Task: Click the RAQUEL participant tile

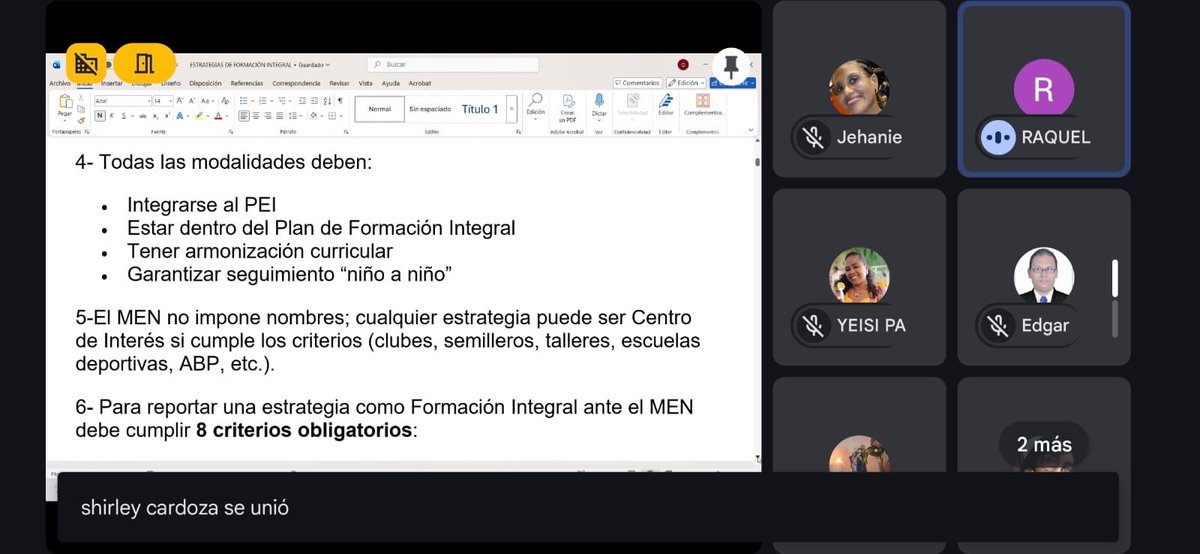Action: (x=1044, y=89)
